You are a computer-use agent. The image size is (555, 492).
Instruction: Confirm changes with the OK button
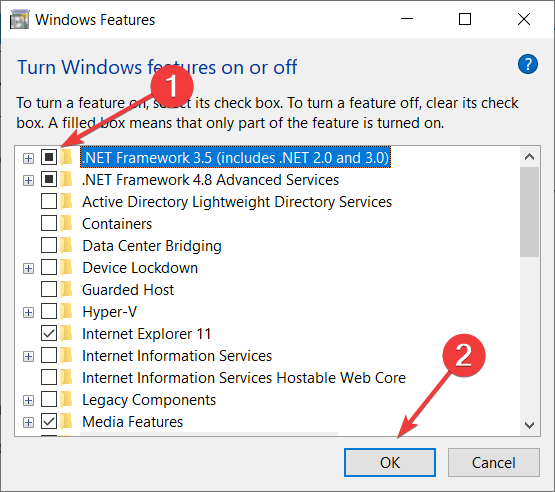point(390,463)
